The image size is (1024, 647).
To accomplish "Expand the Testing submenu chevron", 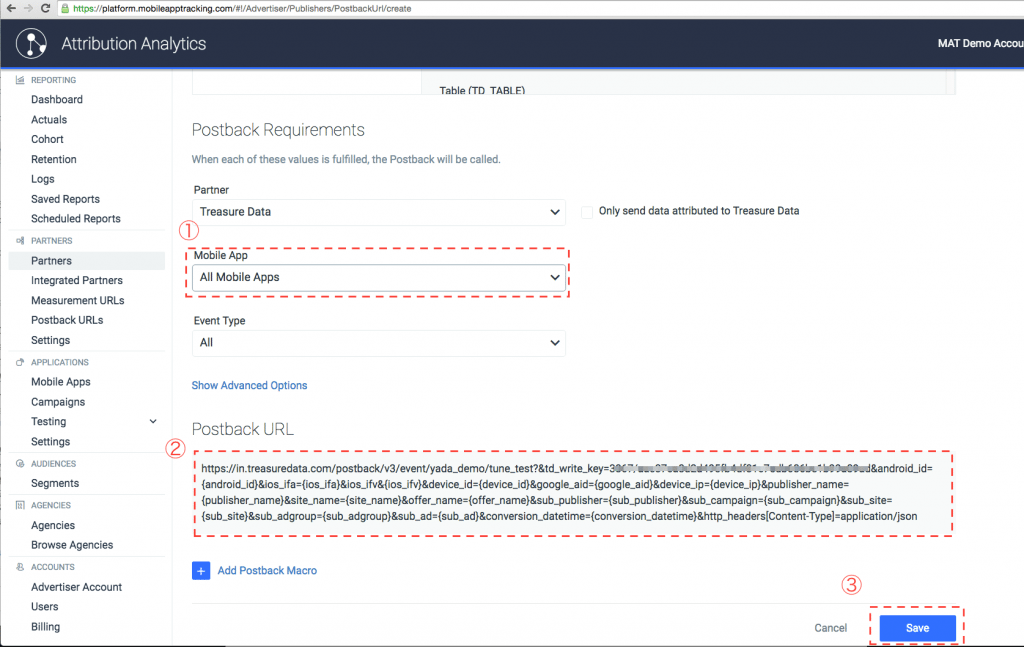I will 153,421.
